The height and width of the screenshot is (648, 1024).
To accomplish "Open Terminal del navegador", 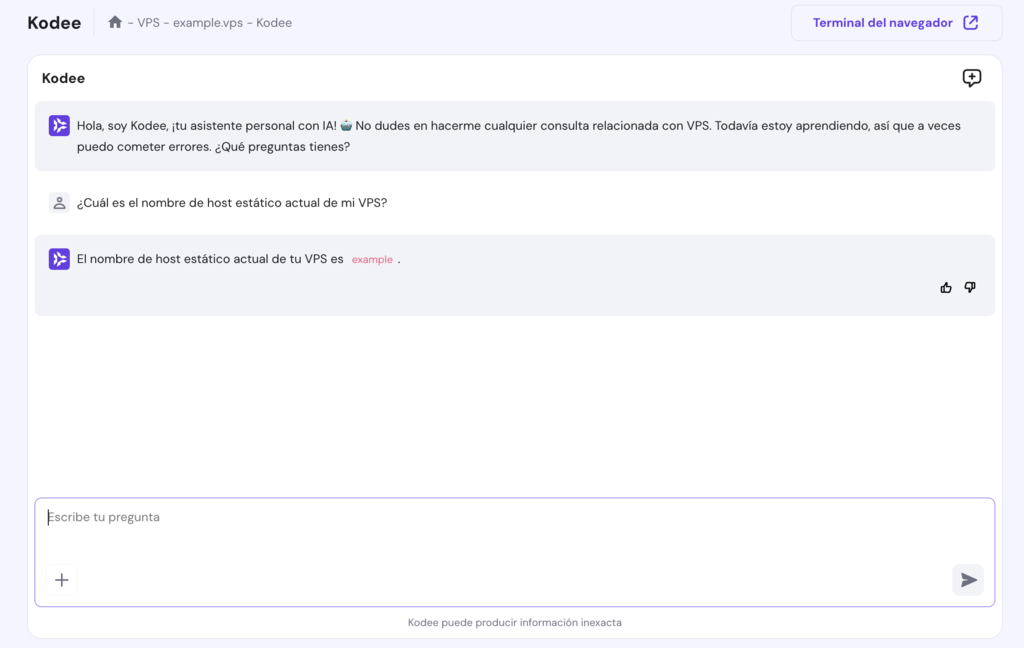I will (x=884, y=22).
